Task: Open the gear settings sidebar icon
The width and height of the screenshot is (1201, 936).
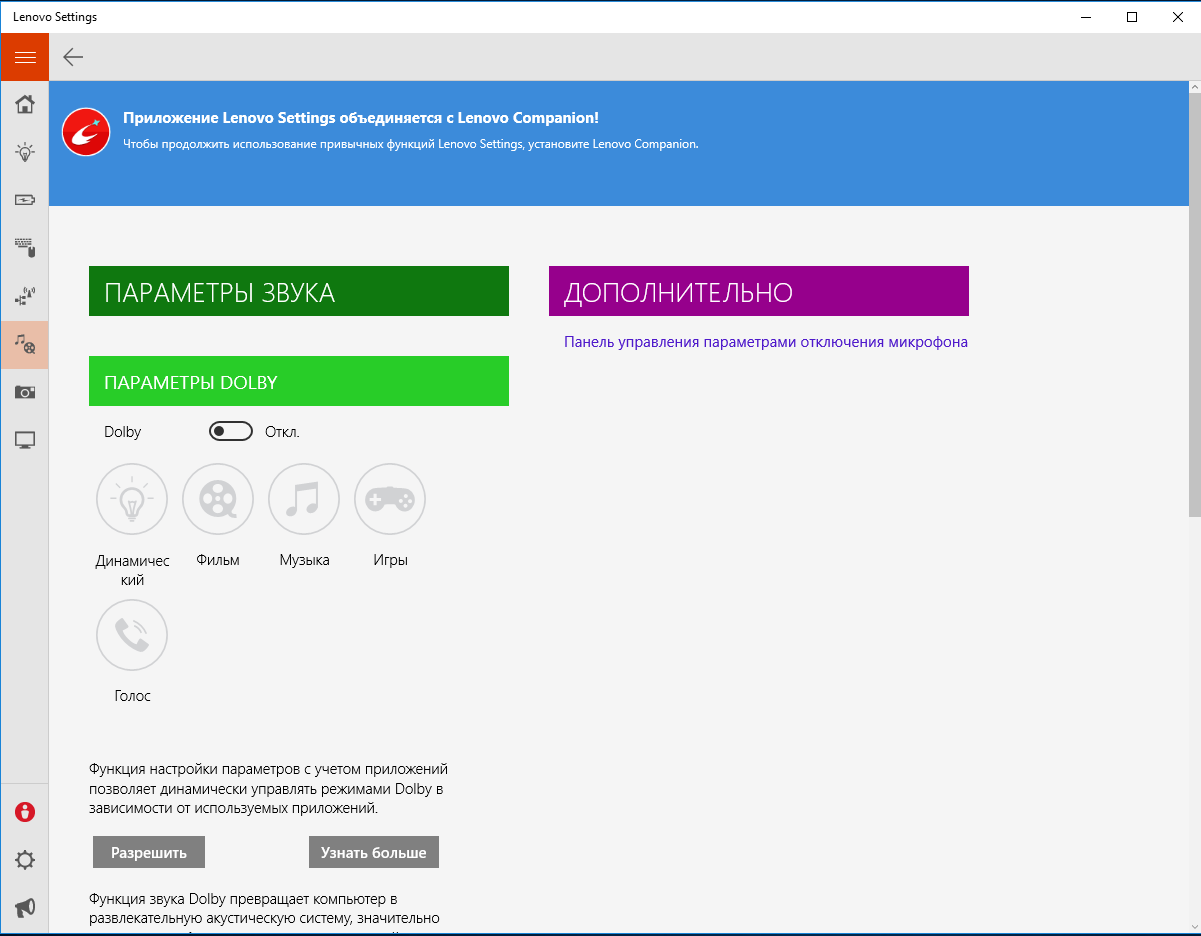Action: (x=25, y=860)
